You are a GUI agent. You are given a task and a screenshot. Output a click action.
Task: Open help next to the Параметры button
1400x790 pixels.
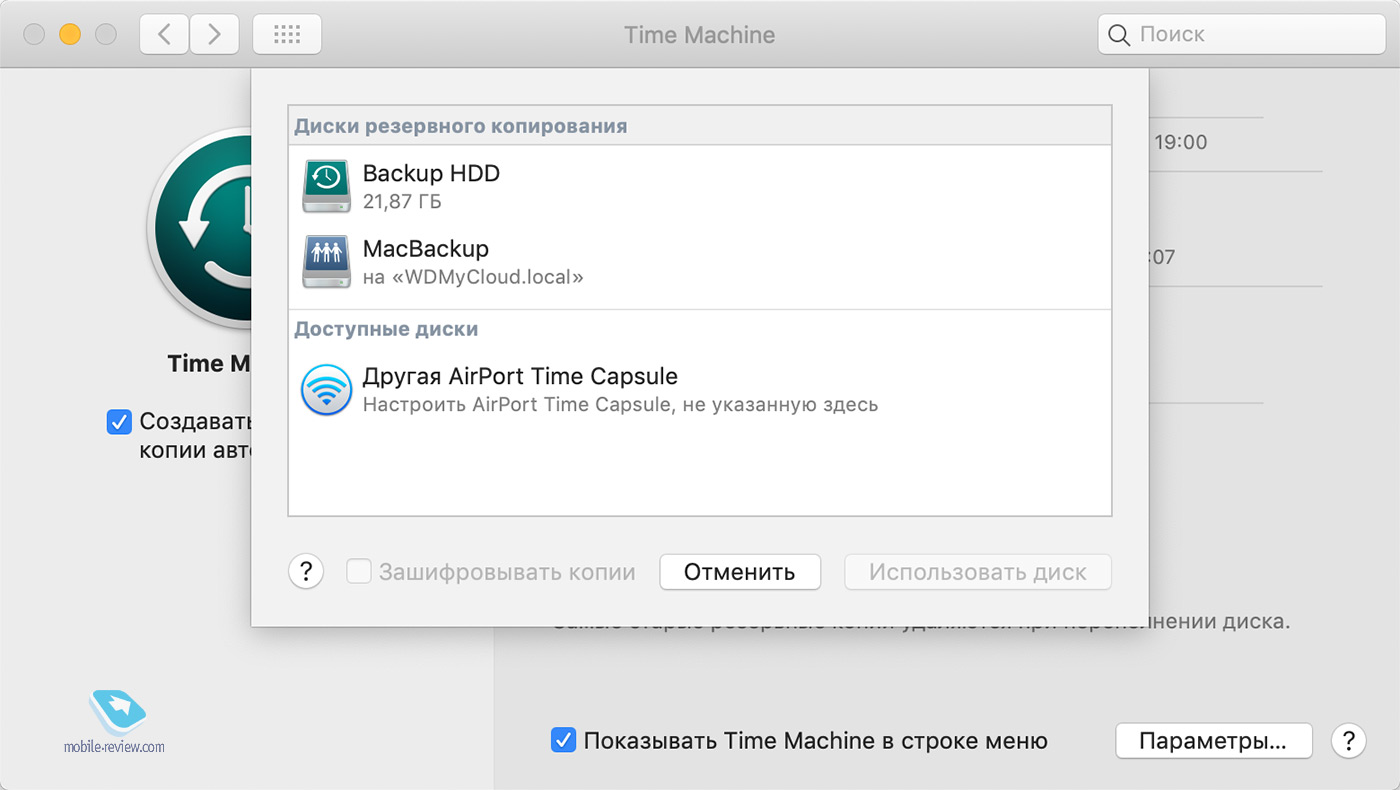click(1349, 741)
